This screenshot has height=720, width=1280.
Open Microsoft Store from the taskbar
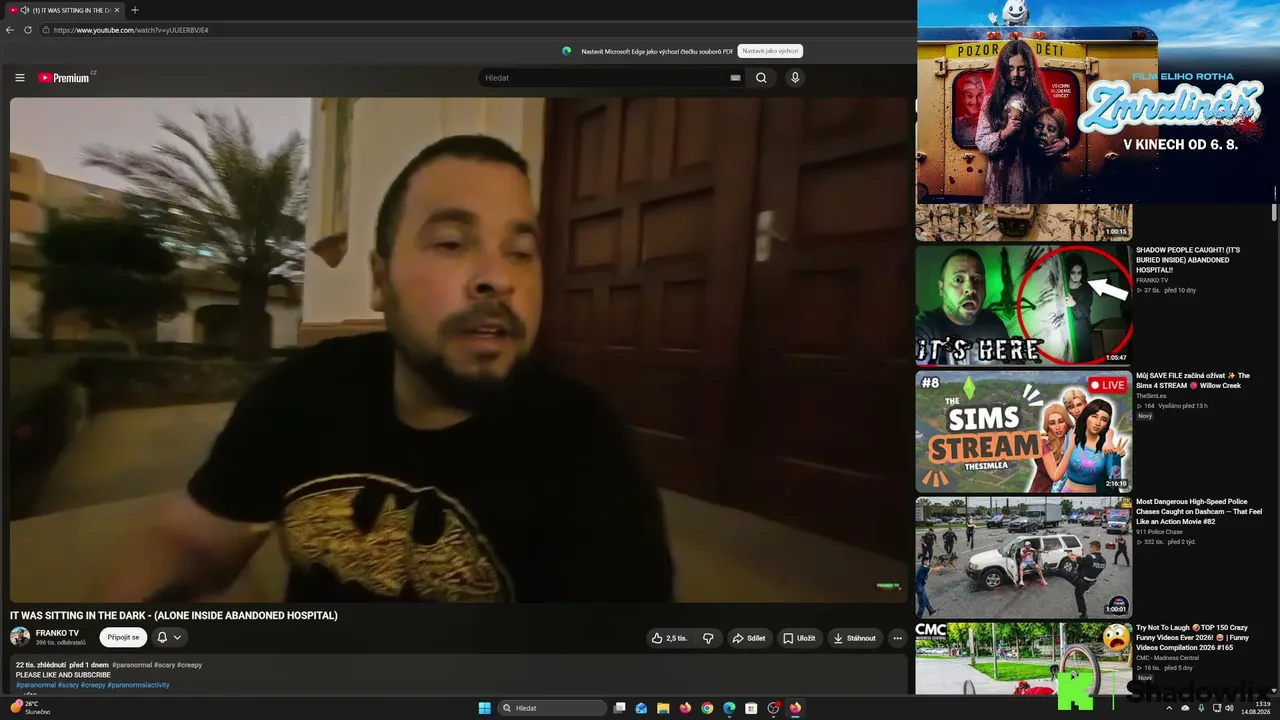751,708
